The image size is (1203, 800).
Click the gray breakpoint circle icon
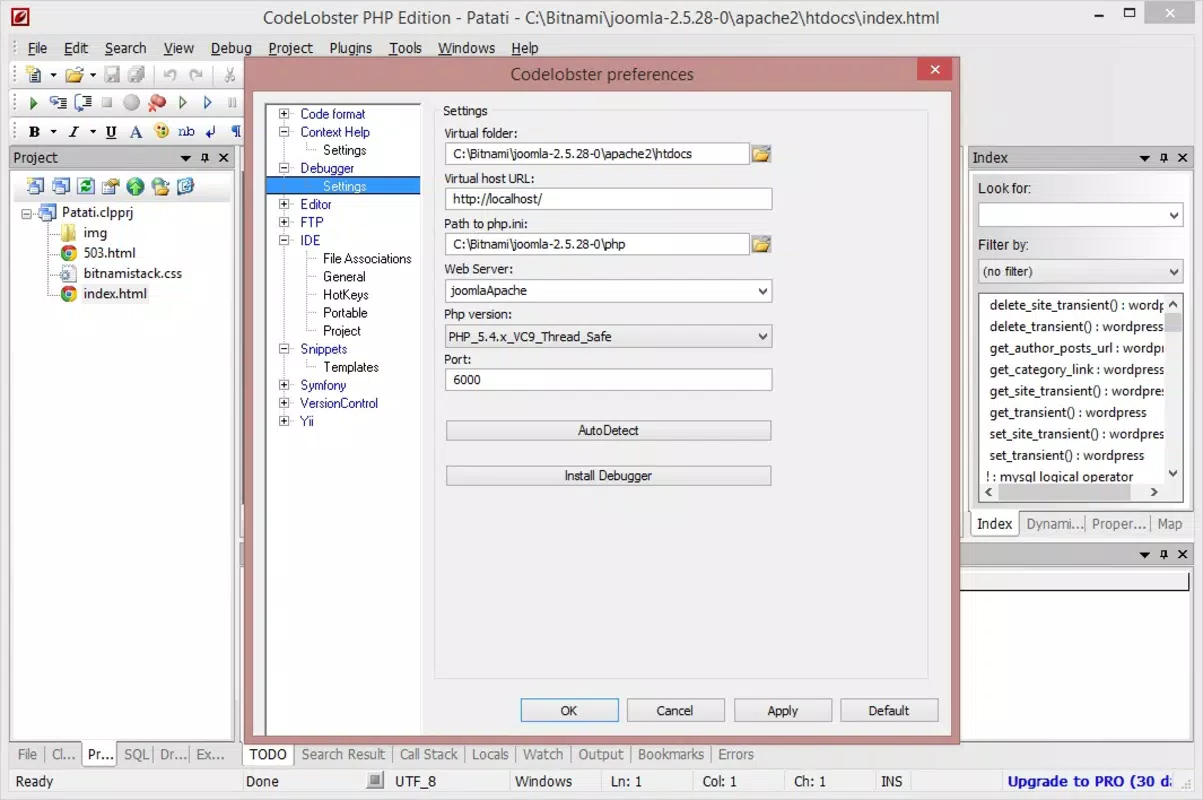pos(132,103)
